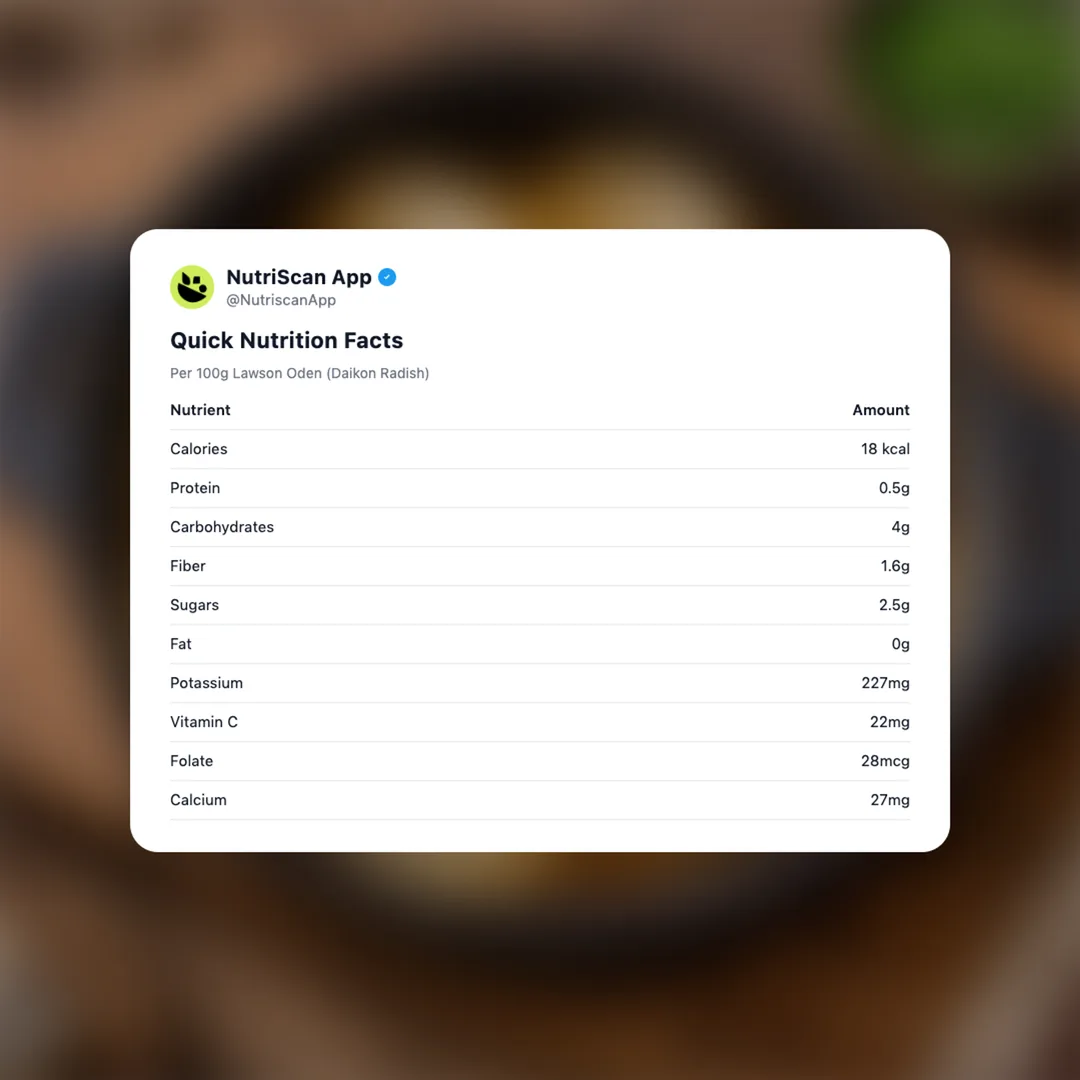
Task: Select the Calcium row label
Action: [198, 800]
